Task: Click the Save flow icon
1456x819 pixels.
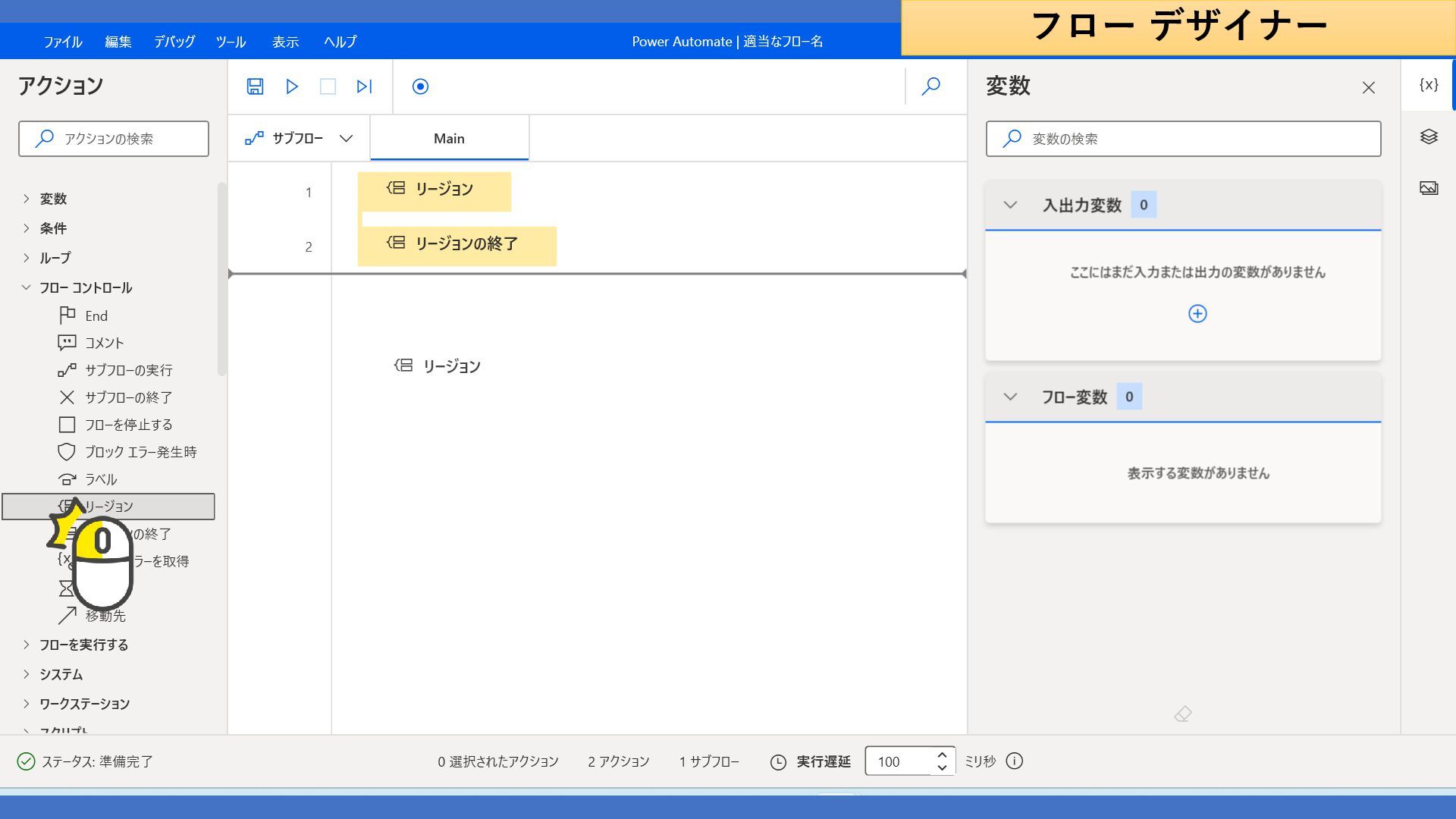Action: coord(255,86)
